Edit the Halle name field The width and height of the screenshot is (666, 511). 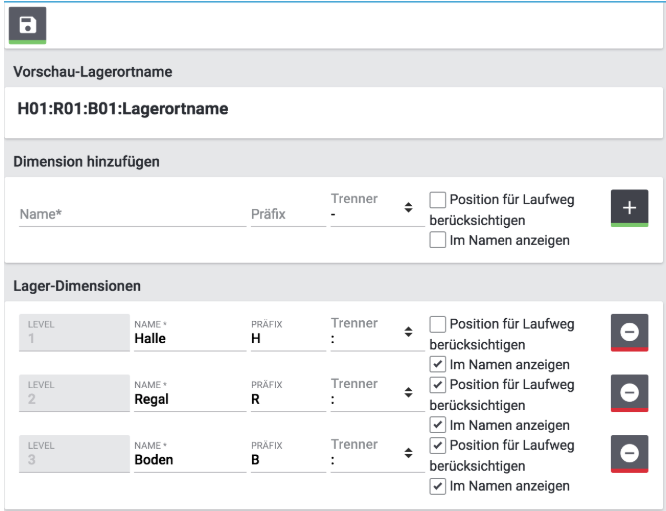point(190,333)
